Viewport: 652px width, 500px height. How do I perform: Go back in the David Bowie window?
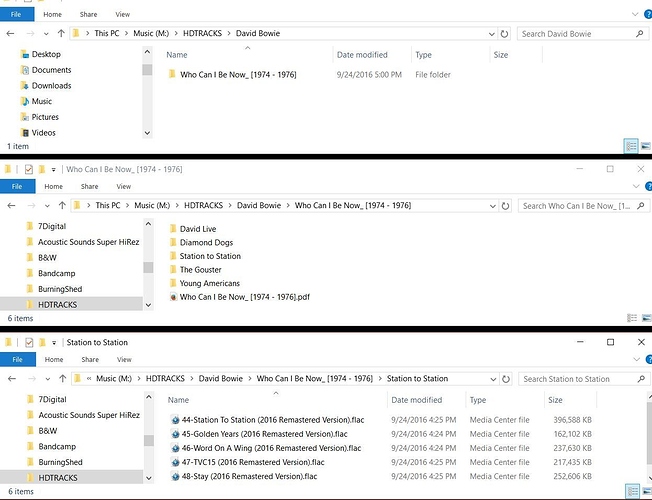10,33
